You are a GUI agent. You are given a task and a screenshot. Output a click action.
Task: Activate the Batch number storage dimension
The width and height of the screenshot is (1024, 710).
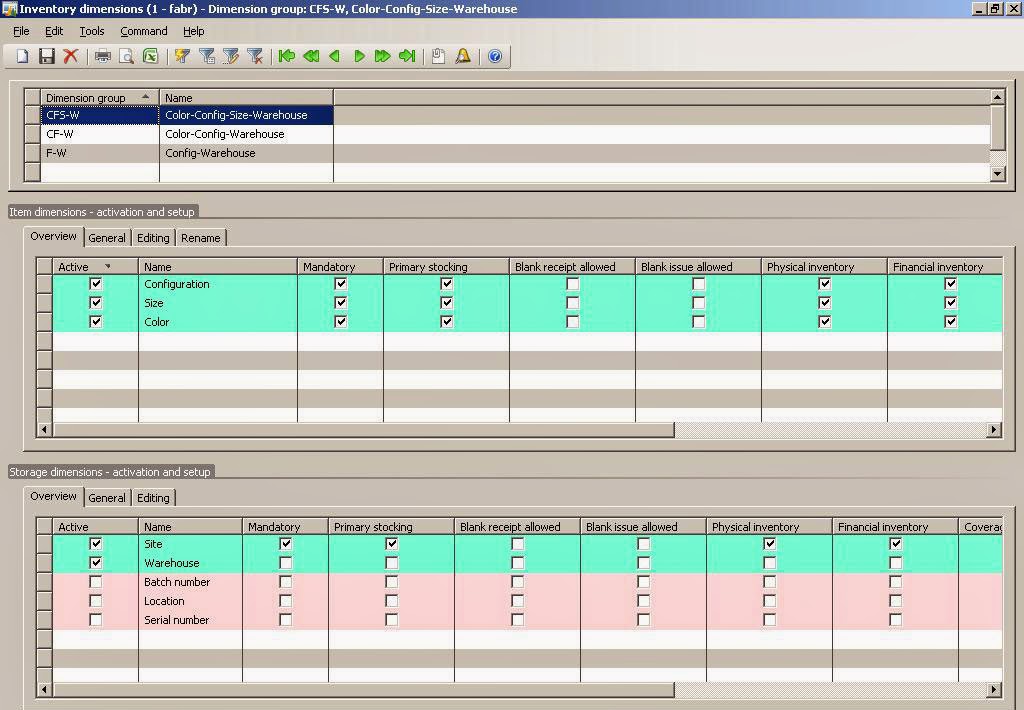point(95,581)
